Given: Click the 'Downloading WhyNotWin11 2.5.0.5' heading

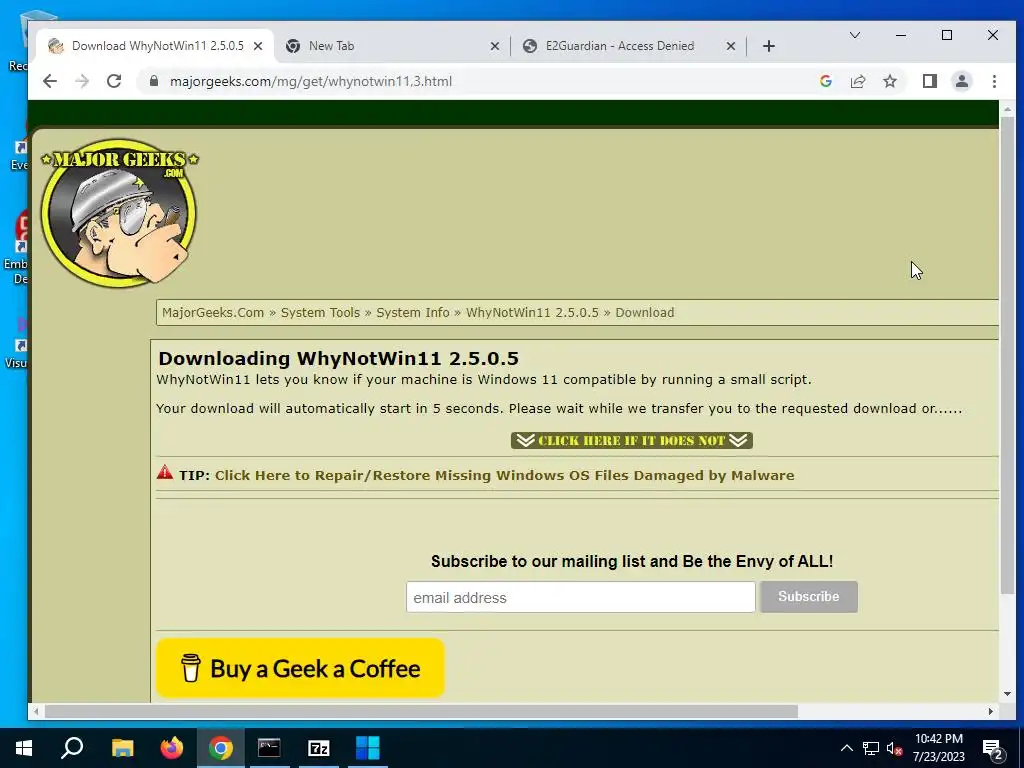Looking at the screenshot, I should (x=338, y=359).
